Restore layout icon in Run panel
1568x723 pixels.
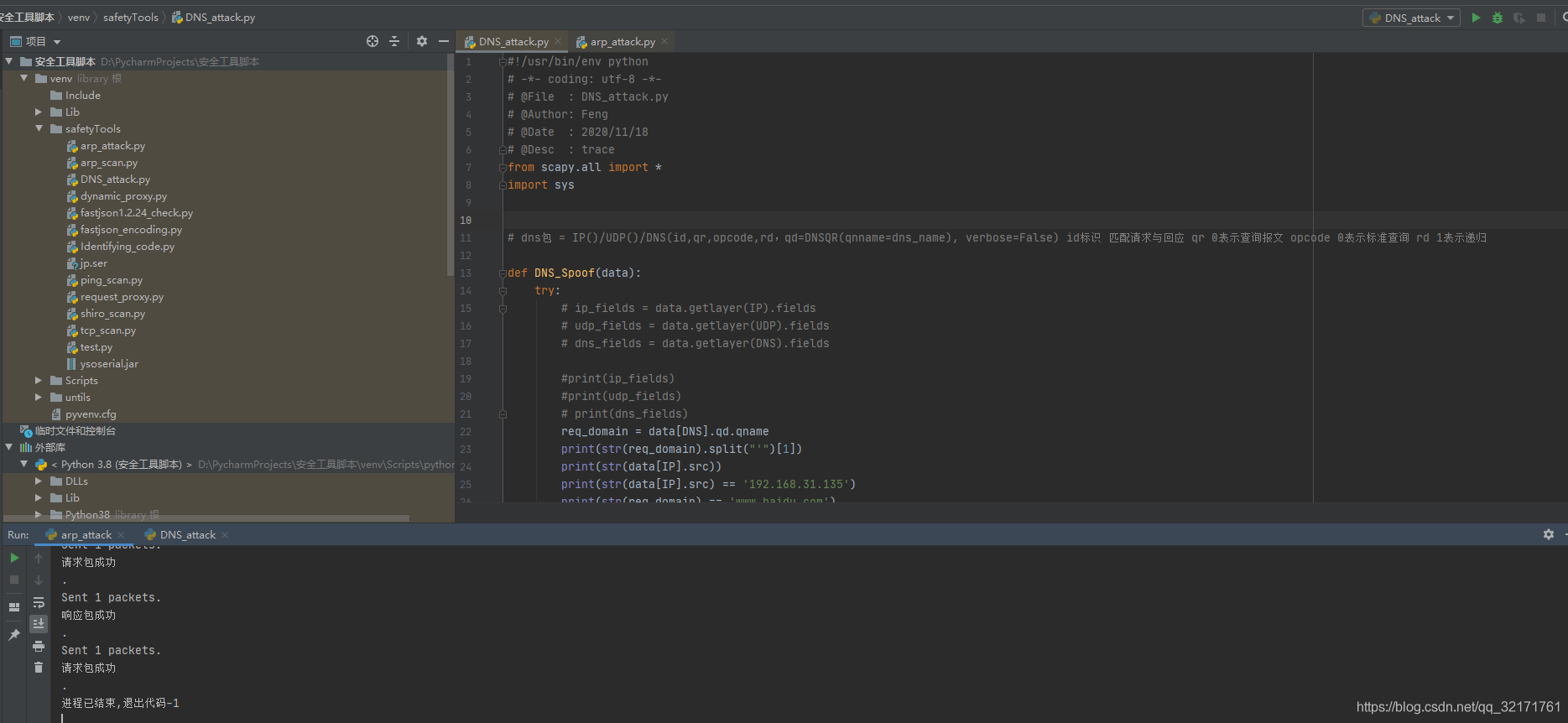pyautogui.click(x=14, y=606)
